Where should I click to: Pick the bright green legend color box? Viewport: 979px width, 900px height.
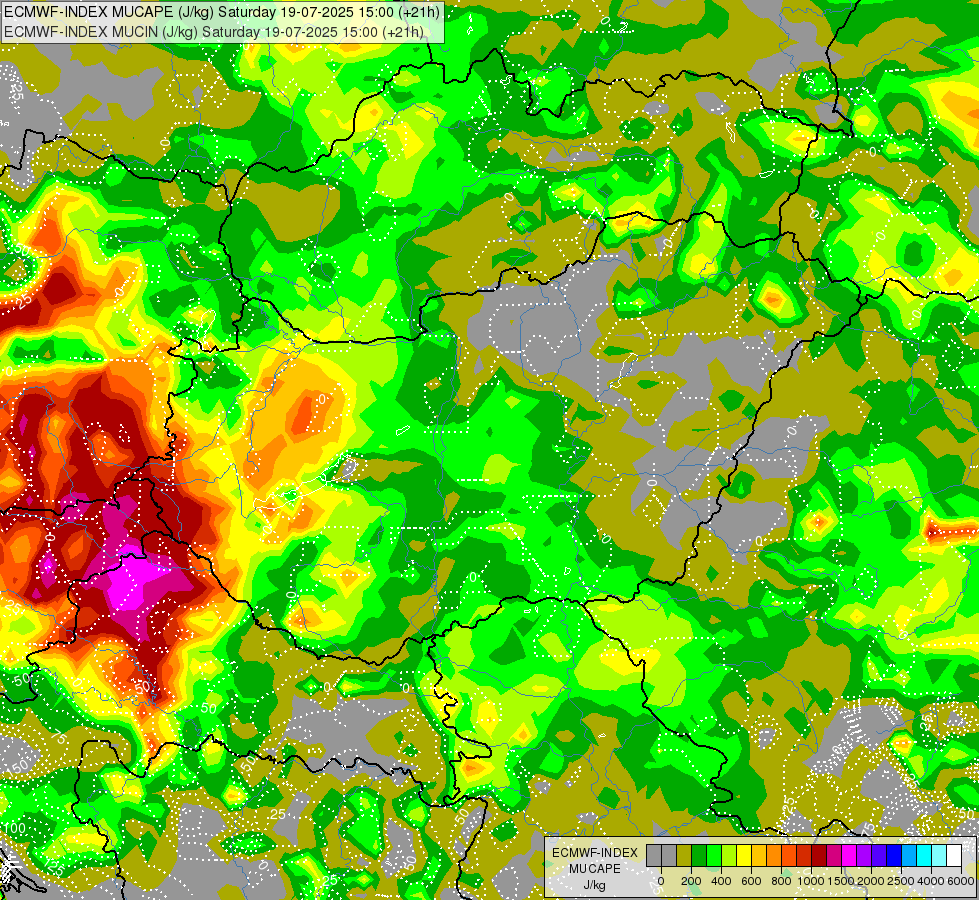point(714,856)
